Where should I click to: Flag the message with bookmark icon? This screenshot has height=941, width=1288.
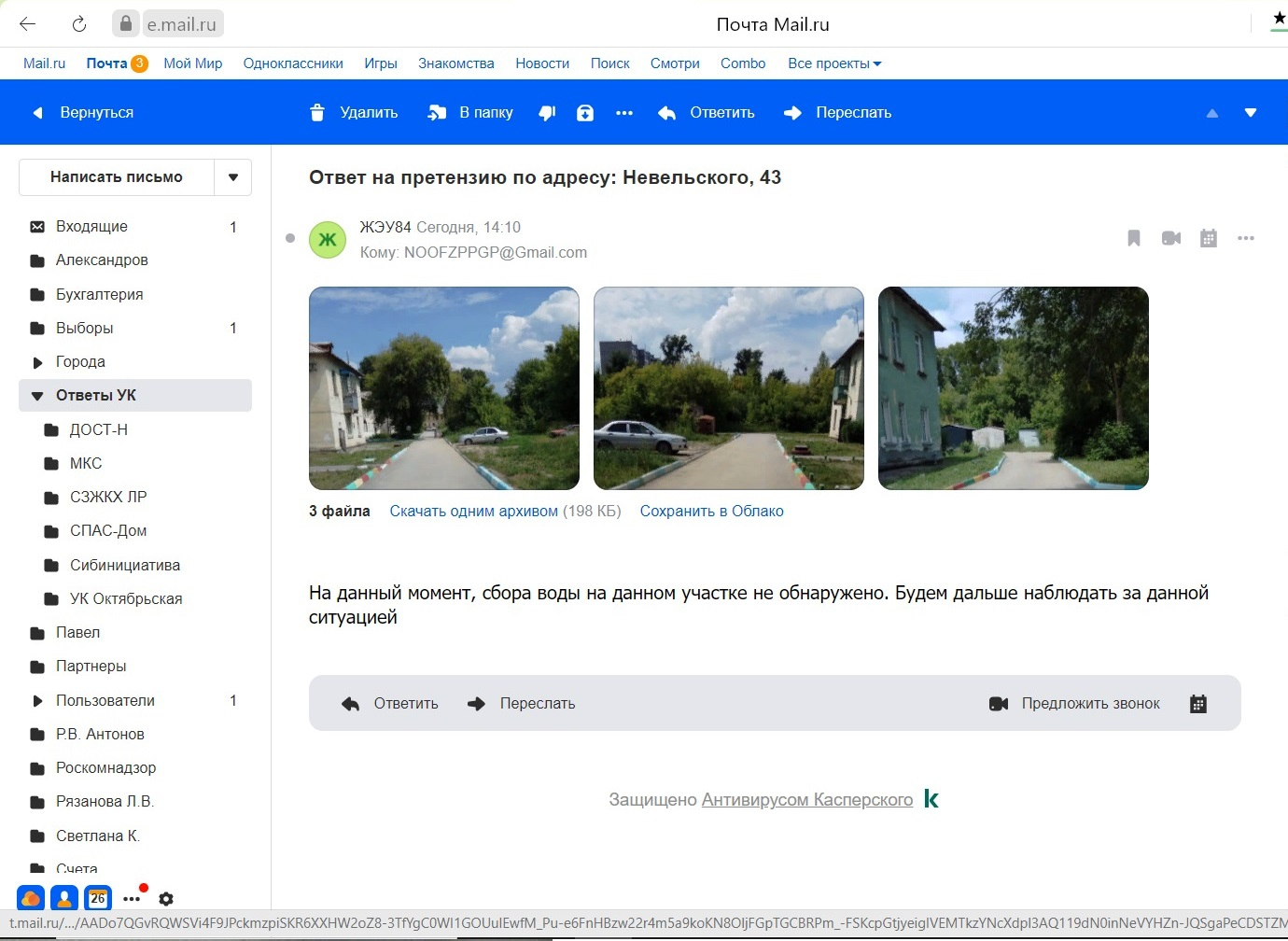(x=1134, y=238)
